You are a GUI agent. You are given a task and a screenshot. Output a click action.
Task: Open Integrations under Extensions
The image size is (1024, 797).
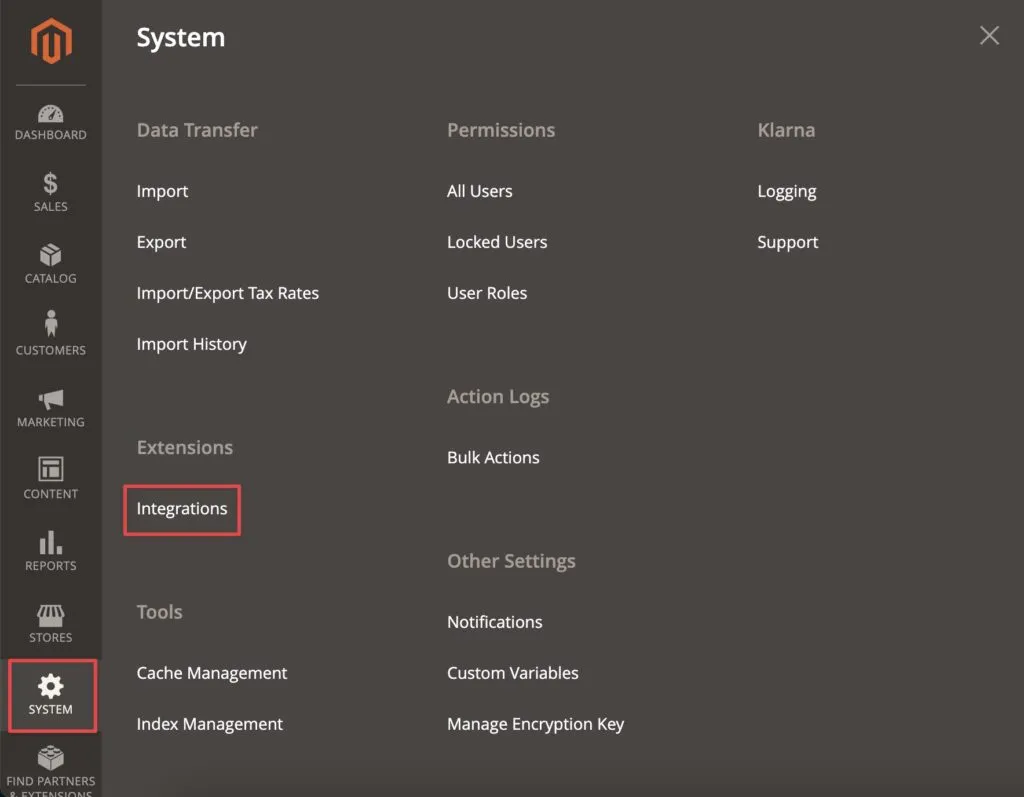point(182,509)
